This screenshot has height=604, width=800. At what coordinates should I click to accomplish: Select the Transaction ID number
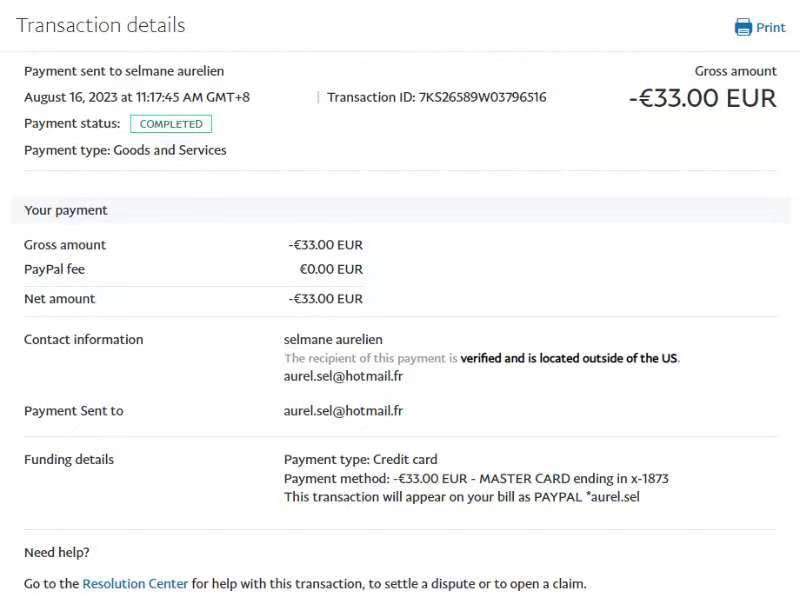(482, 97)
